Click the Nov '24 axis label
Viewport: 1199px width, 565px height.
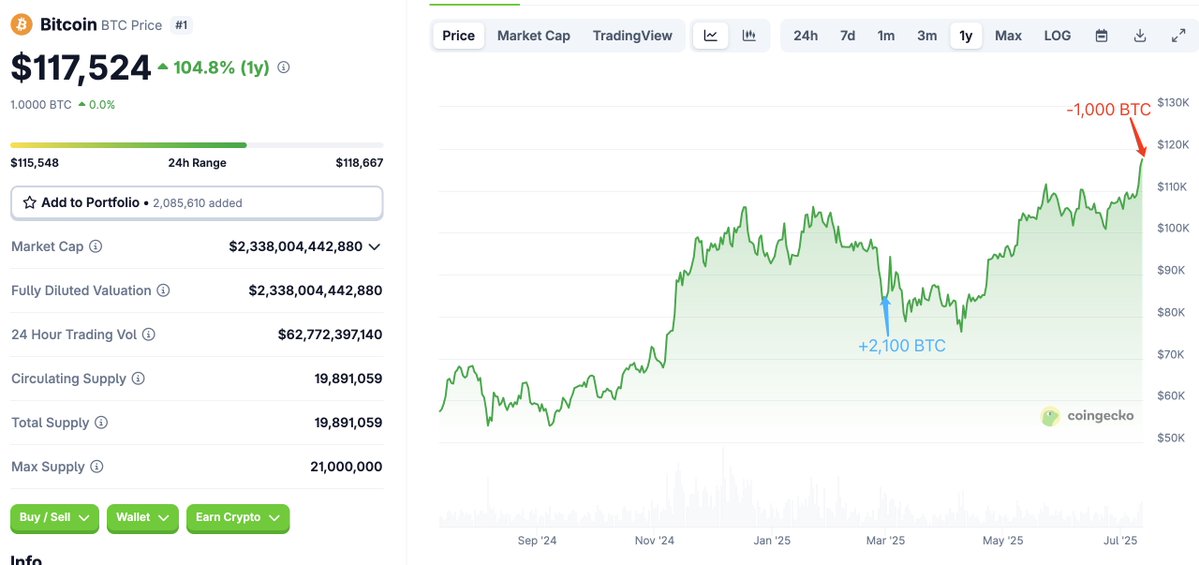(x=655, y=541)
